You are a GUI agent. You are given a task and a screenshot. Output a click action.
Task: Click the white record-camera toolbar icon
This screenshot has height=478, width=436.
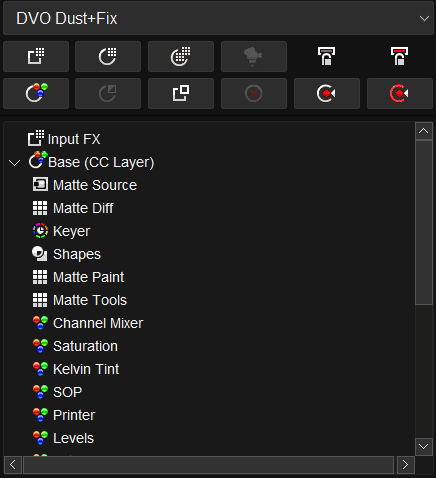click(327, 93)
